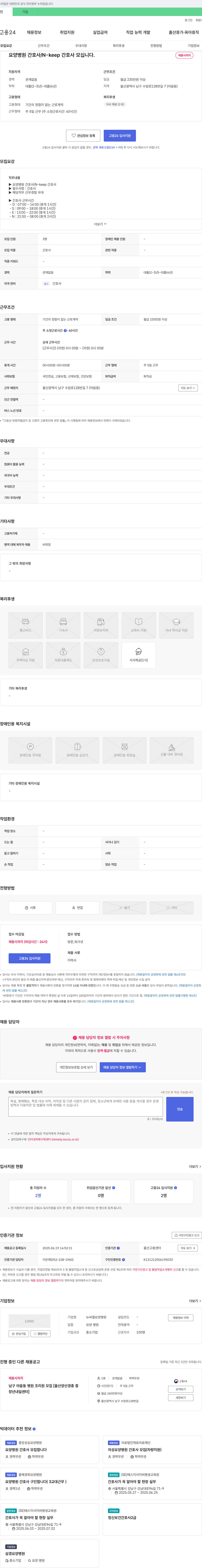
Task: Expand 더보기 in the job description
Action: (100, 224)
